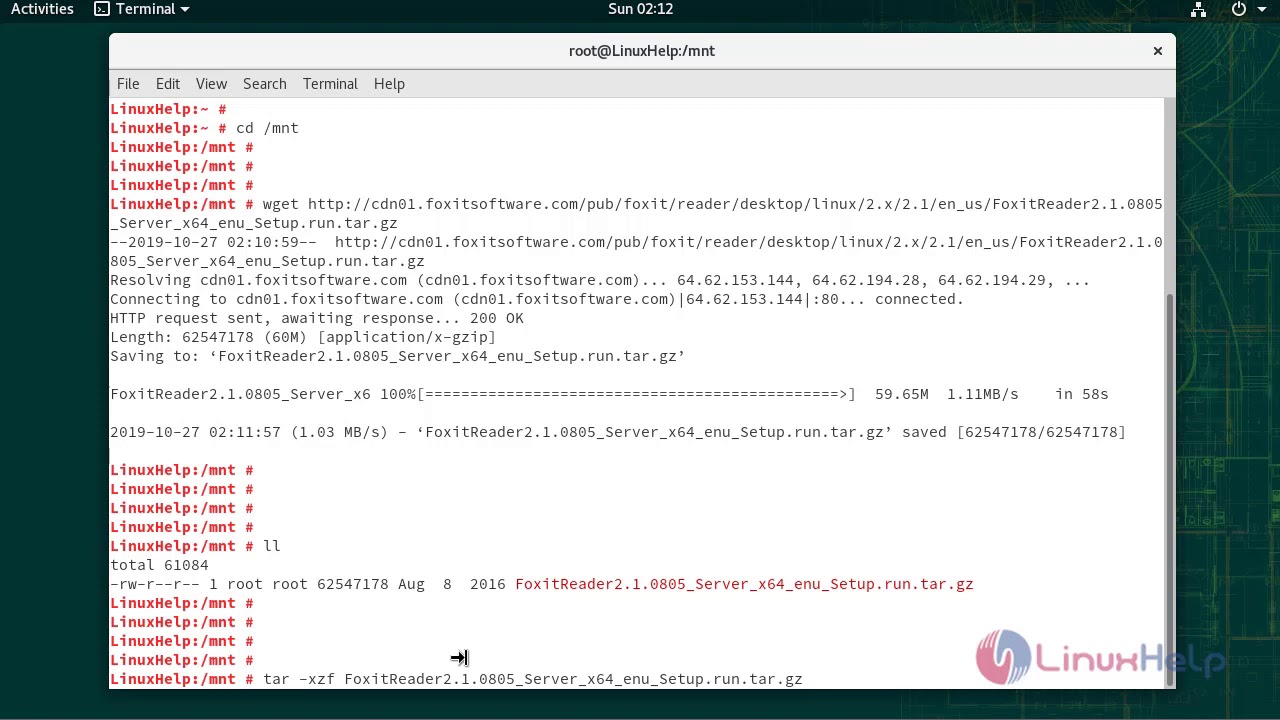Click the 'Resolving cdn01.foxitsoftware.com' line
This screenshot has height=720, width=1280.
tap(600, 280)
